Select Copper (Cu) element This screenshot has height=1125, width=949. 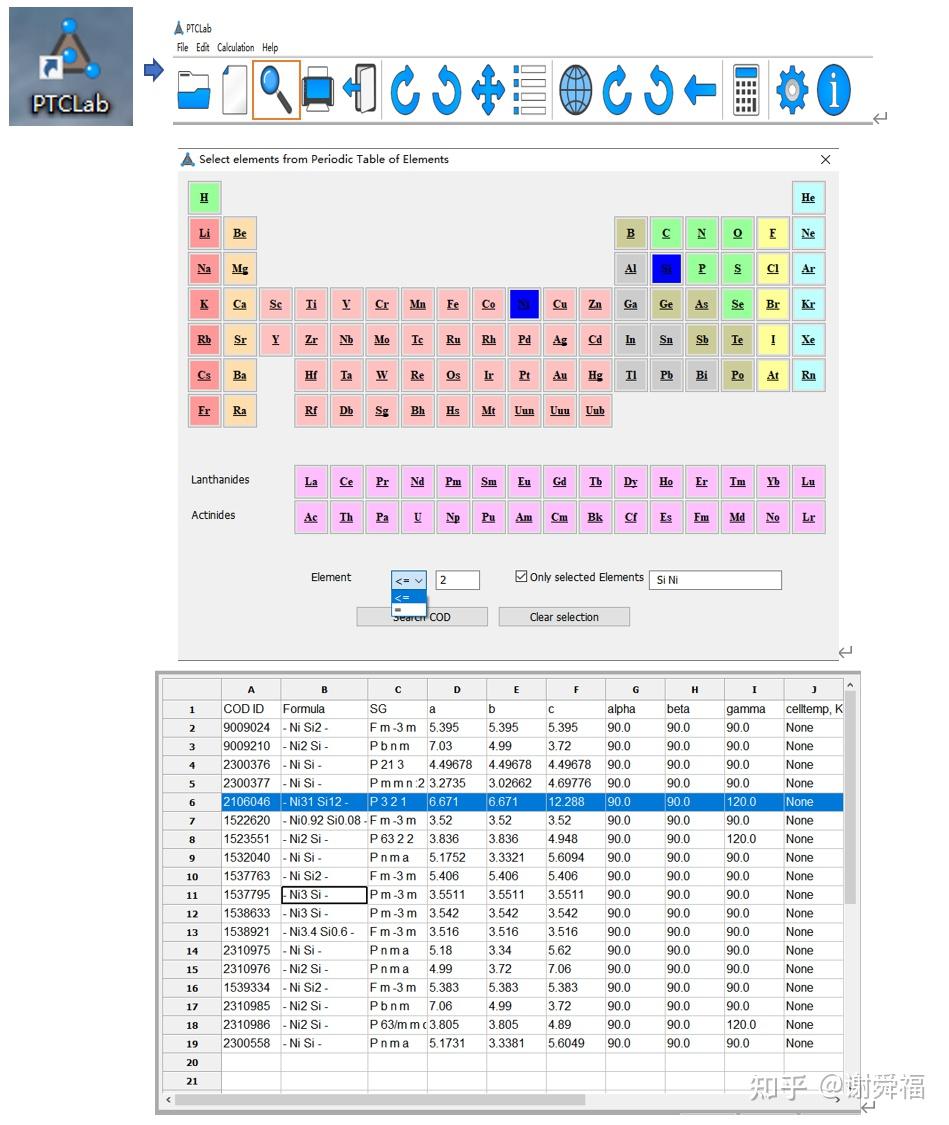tap(560, 304)
